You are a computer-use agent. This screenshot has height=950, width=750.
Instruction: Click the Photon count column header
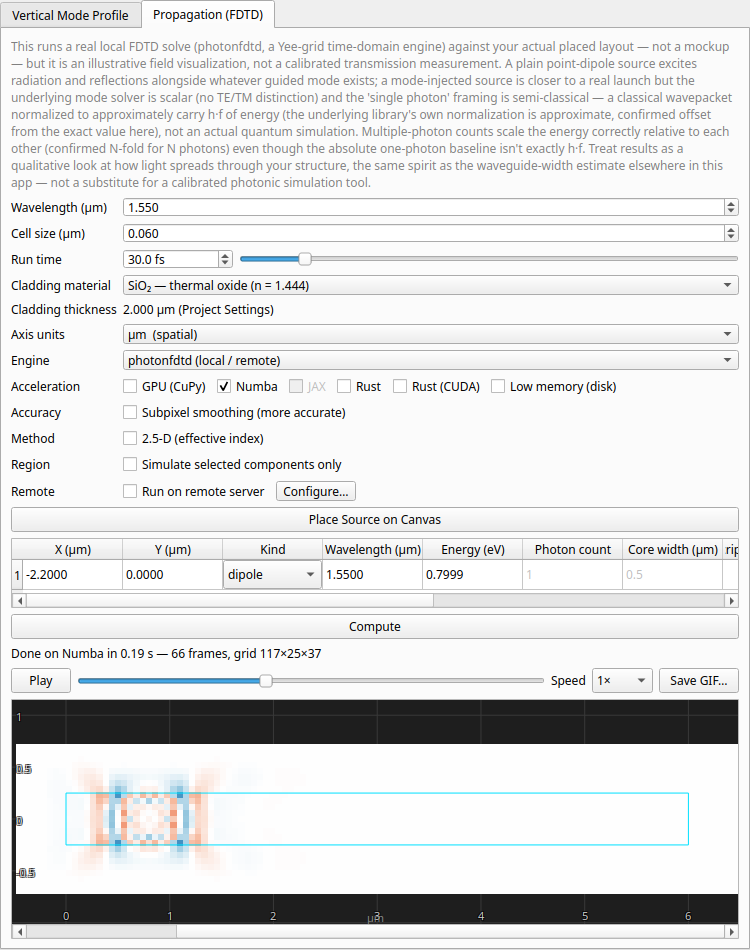[572, 550]
